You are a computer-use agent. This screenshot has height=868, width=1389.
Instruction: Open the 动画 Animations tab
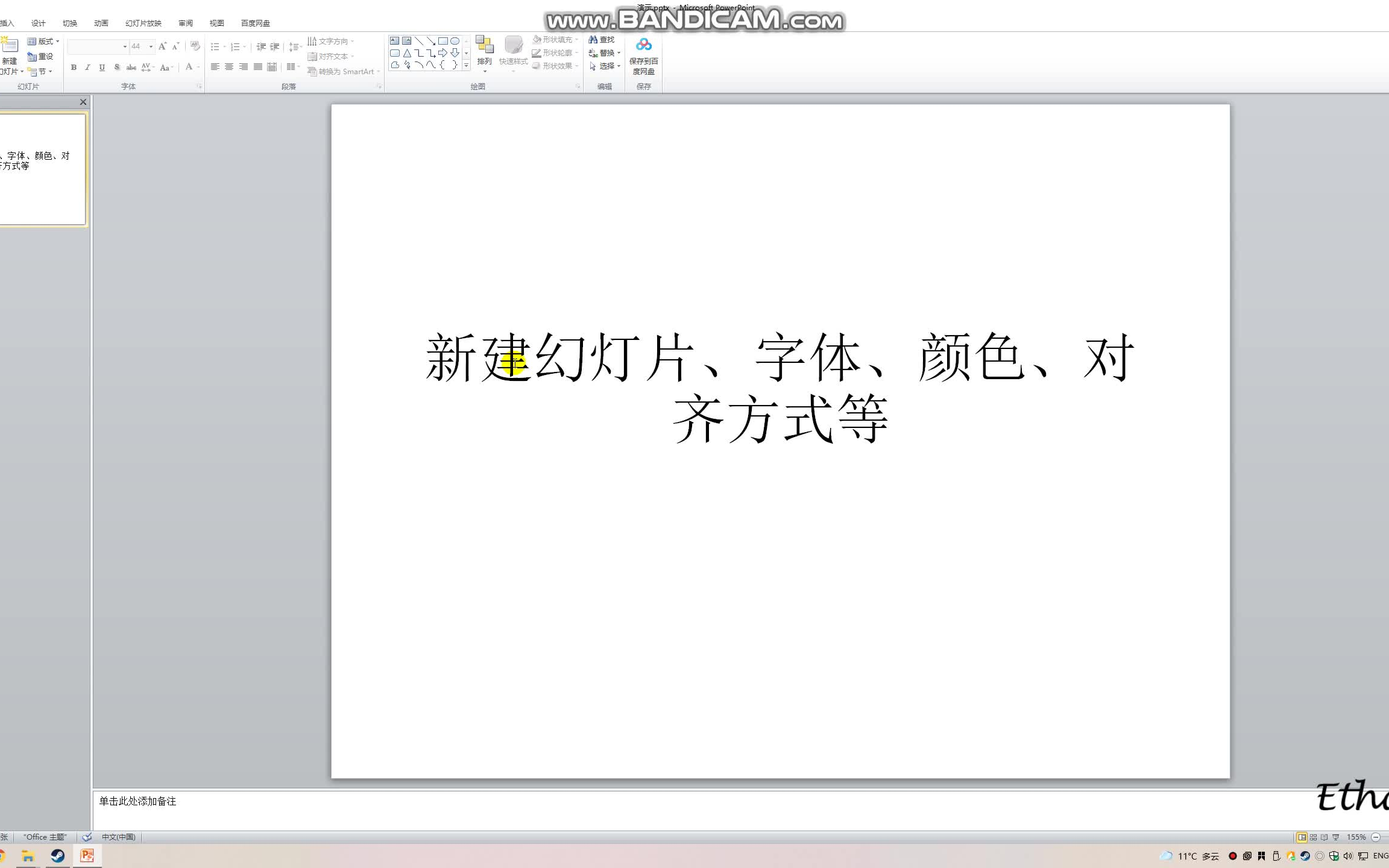click(101, 24)
